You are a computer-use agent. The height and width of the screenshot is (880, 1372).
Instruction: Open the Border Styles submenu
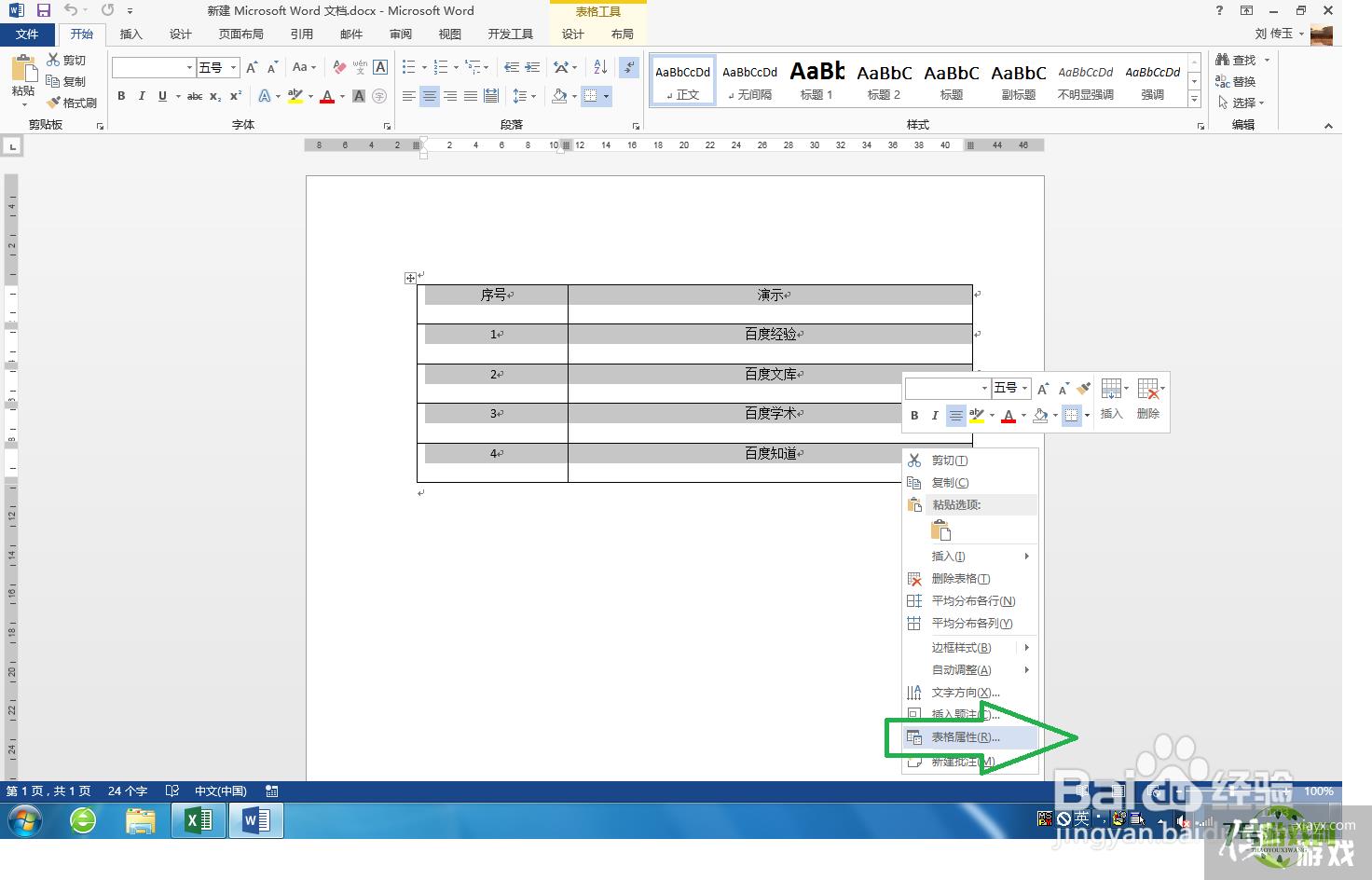[x=969, y=648]
